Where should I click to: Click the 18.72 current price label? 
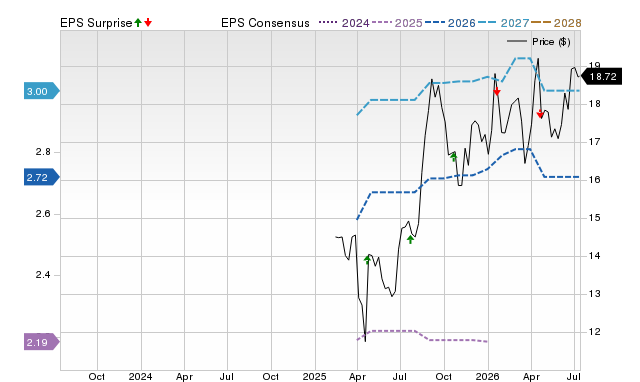point(601,76)
